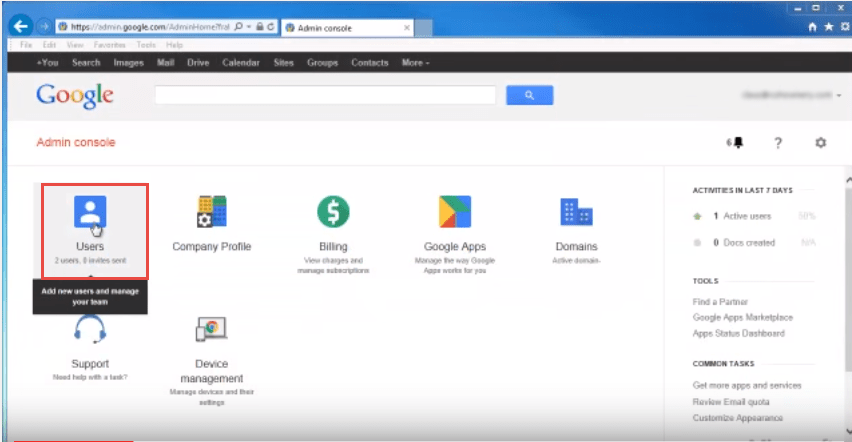Image resolution: width=852 pixels, height=442 pixels.
Task: Open browser Tools gear icon
Action: pos(845,27)
